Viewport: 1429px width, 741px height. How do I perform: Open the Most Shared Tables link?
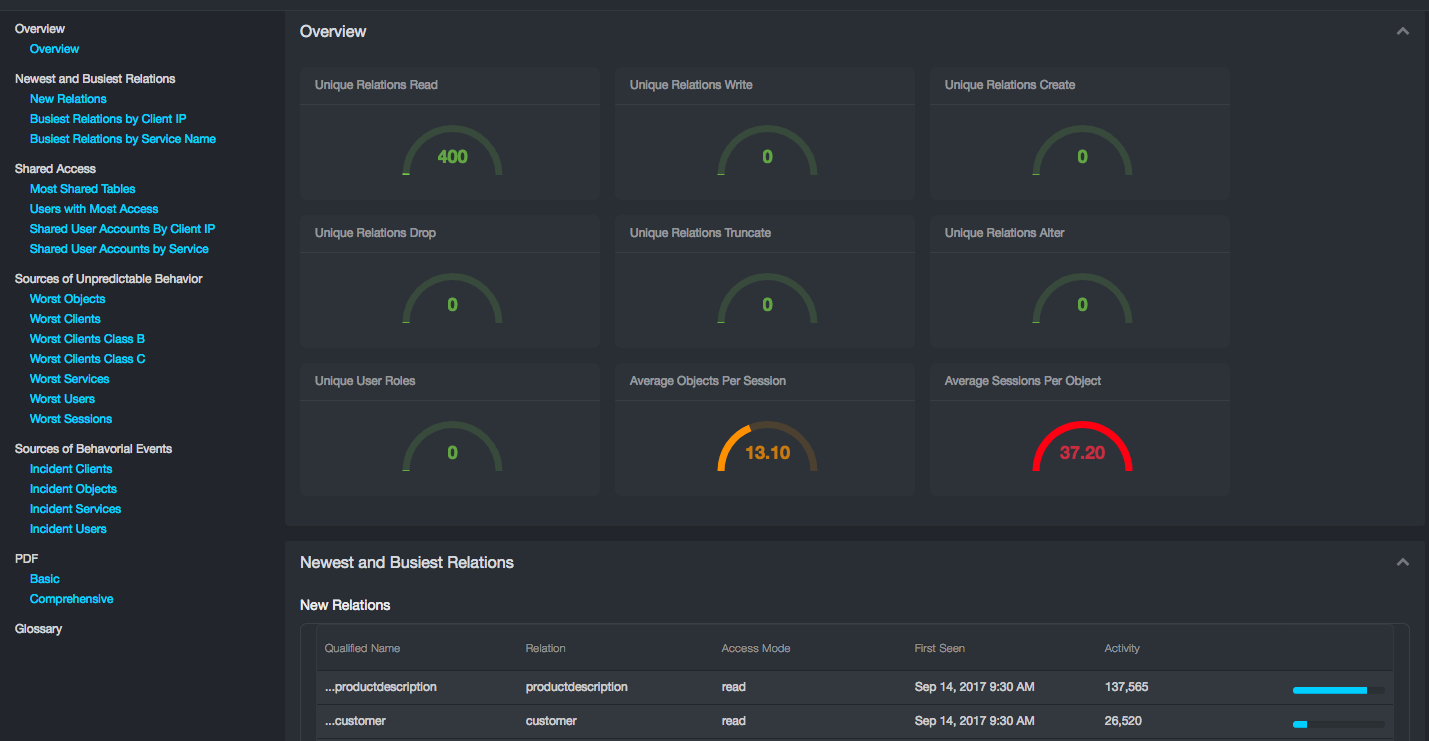(82, 189)
